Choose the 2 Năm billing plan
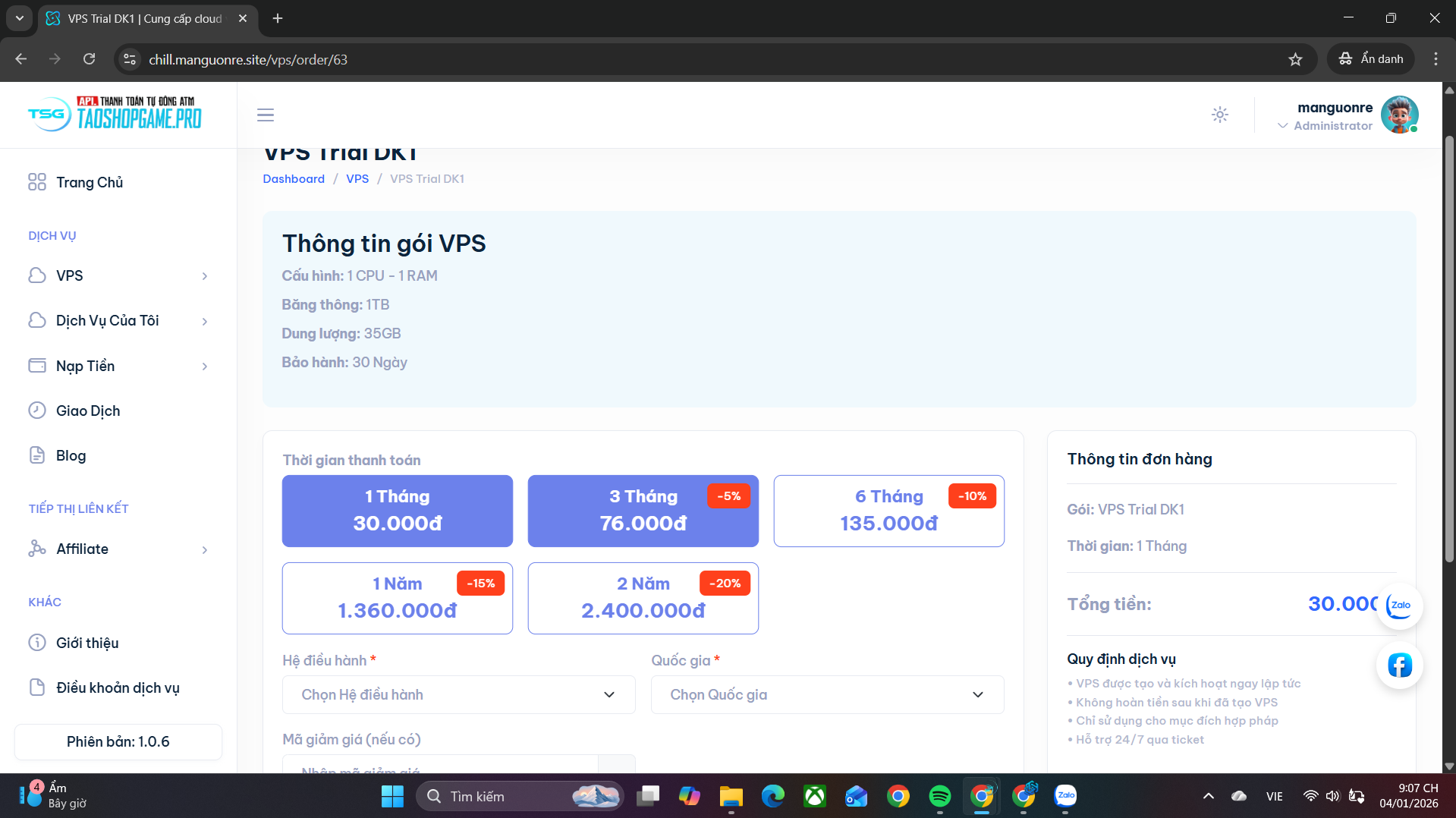 pos(643,598)
